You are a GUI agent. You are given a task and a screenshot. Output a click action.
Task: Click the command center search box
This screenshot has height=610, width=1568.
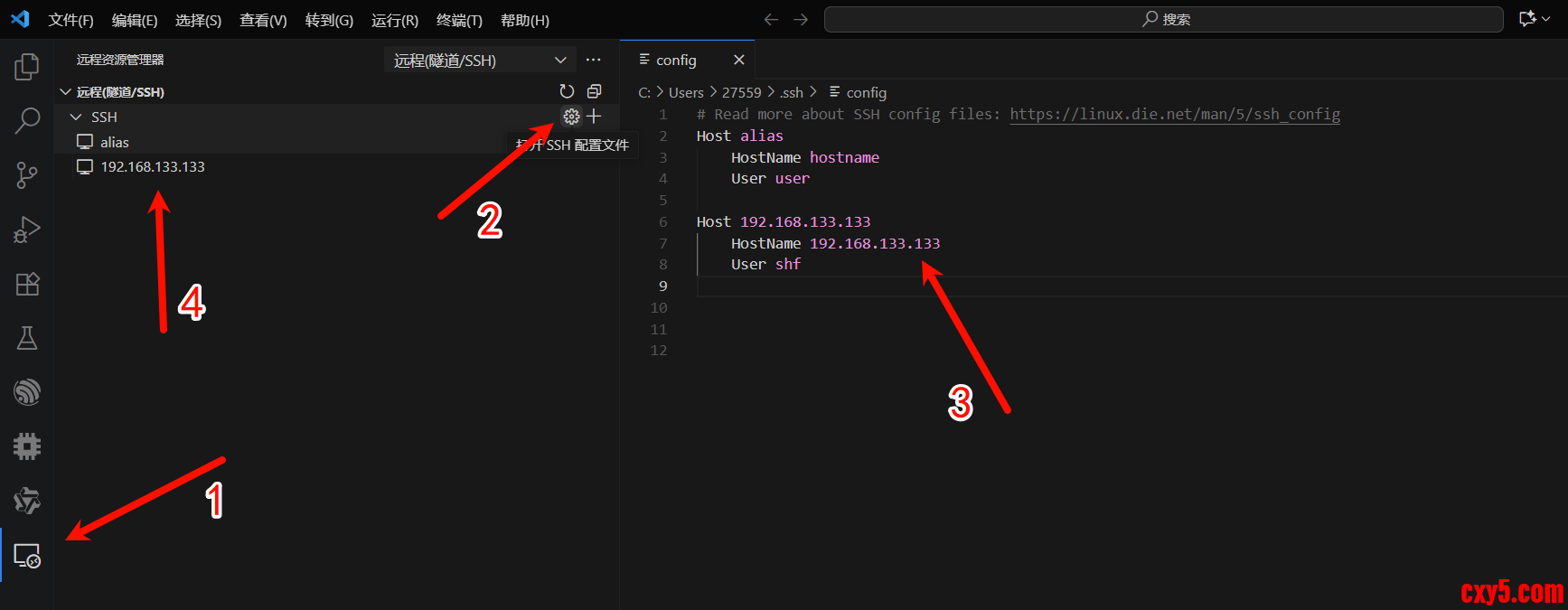[x=1164, y=20]
